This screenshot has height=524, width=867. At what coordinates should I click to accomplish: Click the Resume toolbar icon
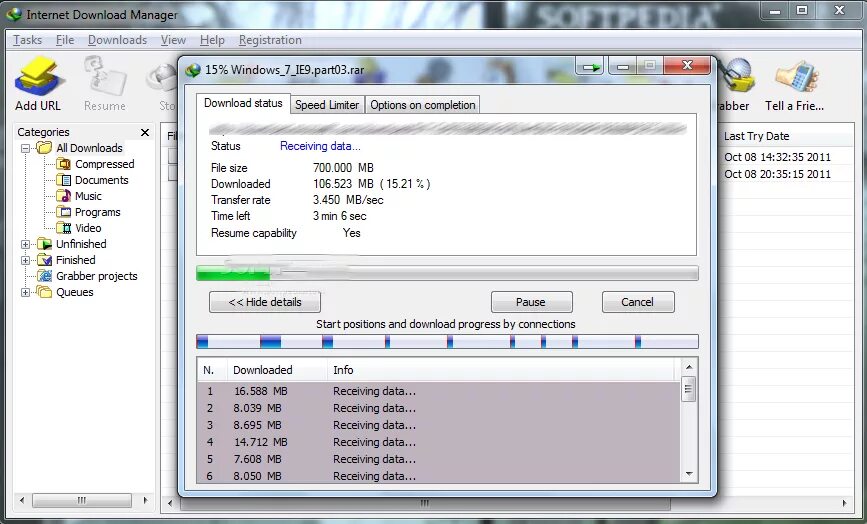[x=105, y=76]
